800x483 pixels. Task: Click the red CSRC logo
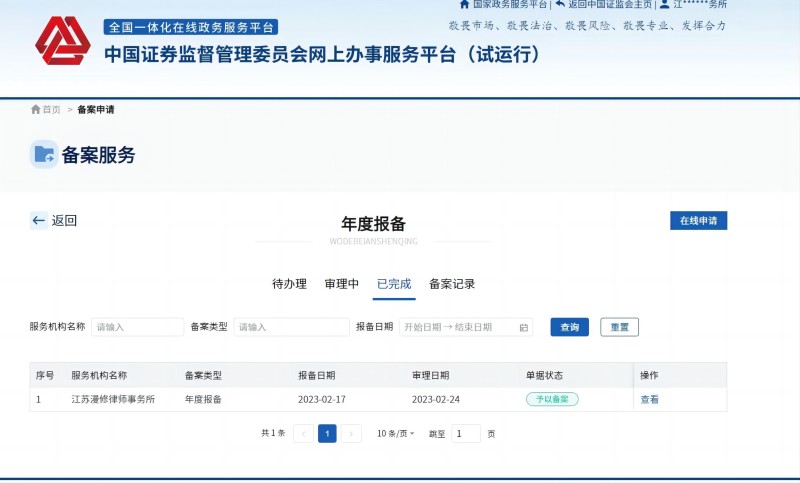point(63,41)
